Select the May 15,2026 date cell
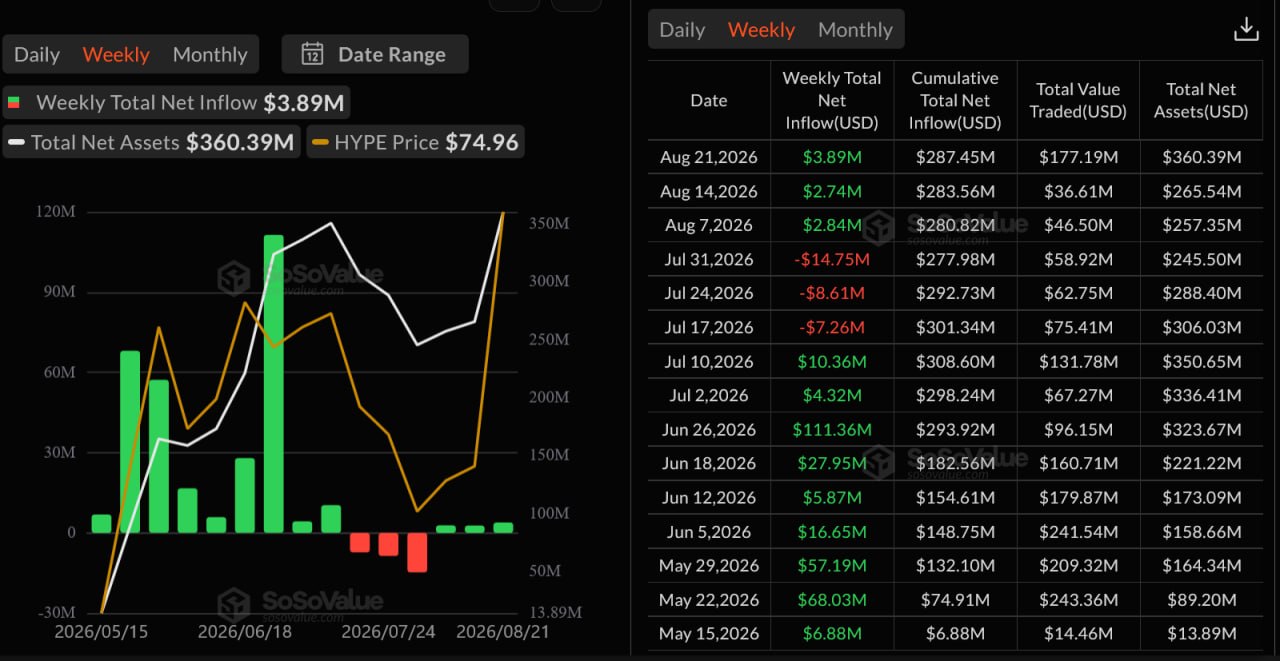 (x=709, y=633)
